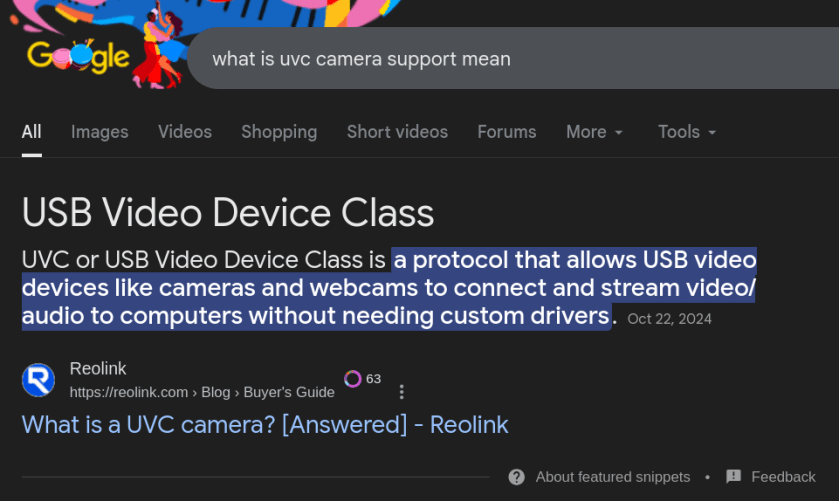The width and height of the screenshot is (839, 501).
Task: Click the Reolink site favicon
Action: point(38,380)
